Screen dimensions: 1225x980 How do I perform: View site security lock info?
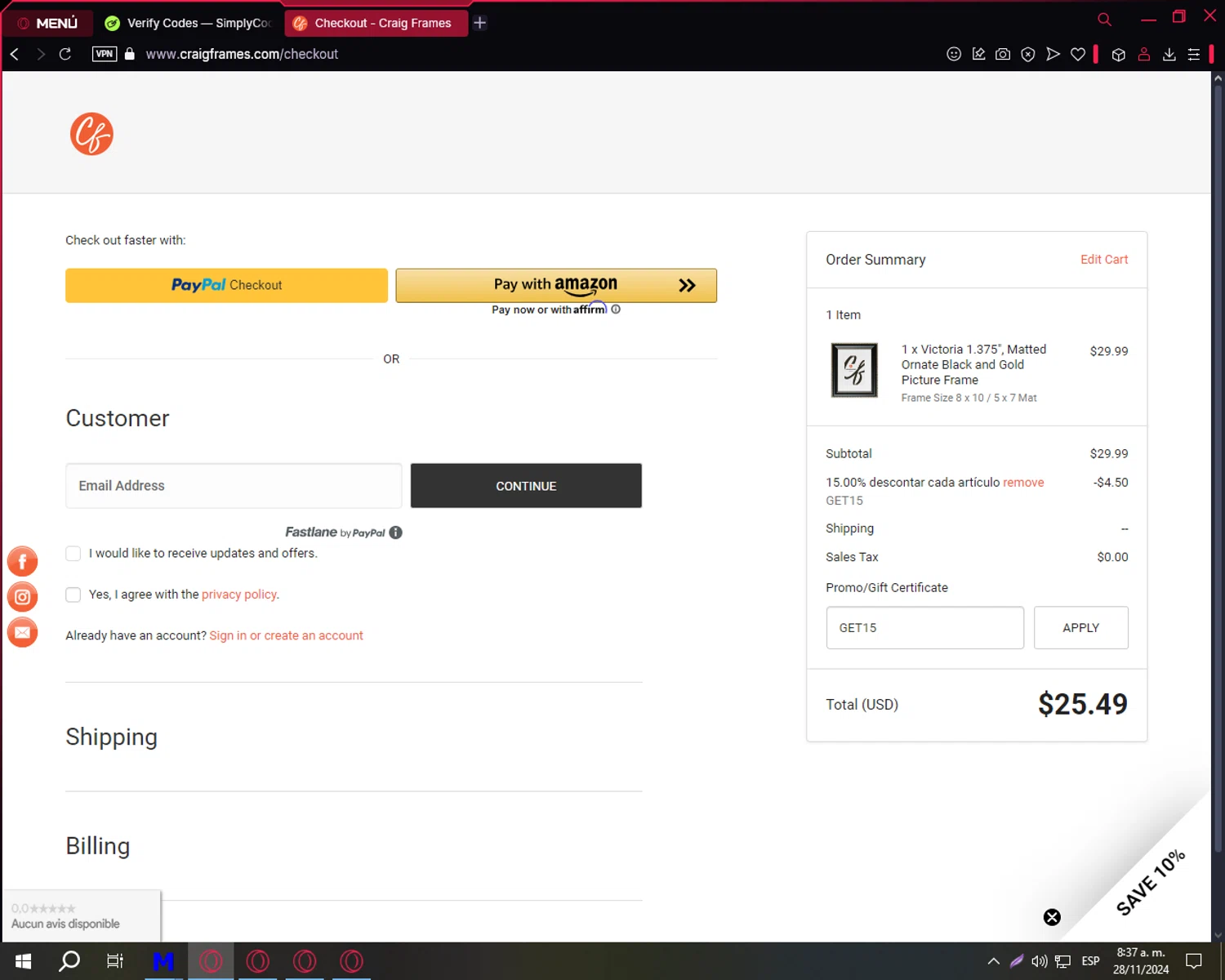129,54
